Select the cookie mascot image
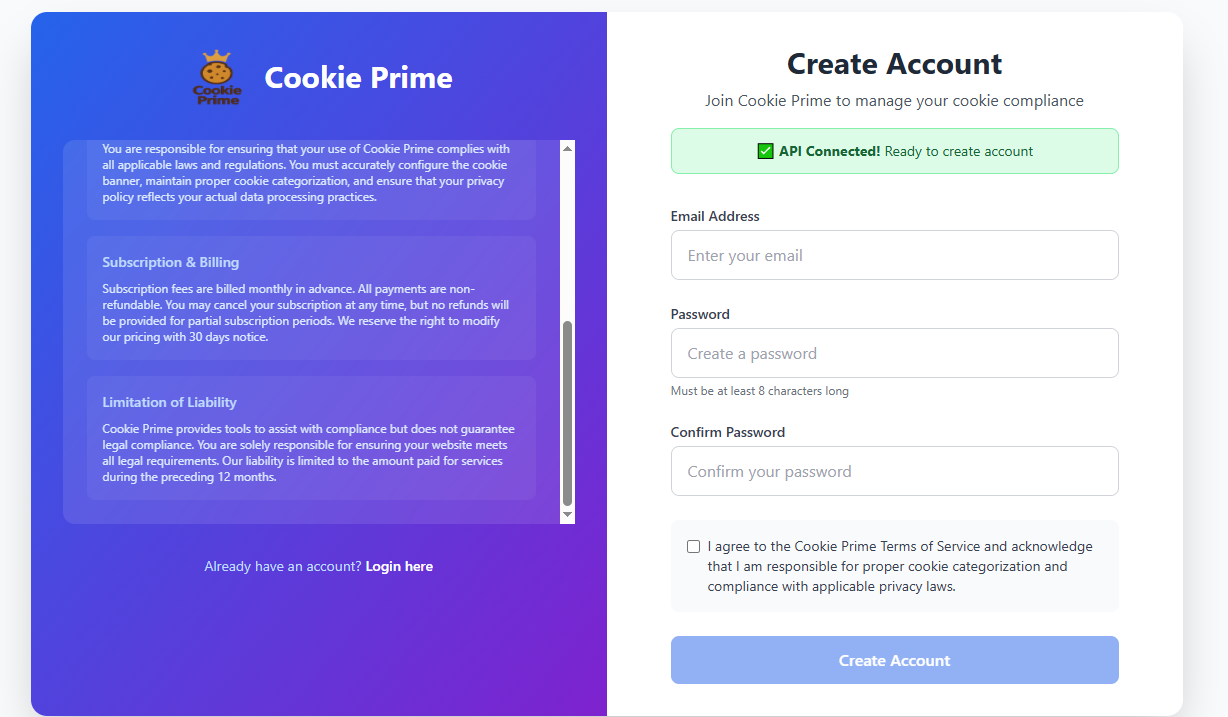 [x=217, y=76]
